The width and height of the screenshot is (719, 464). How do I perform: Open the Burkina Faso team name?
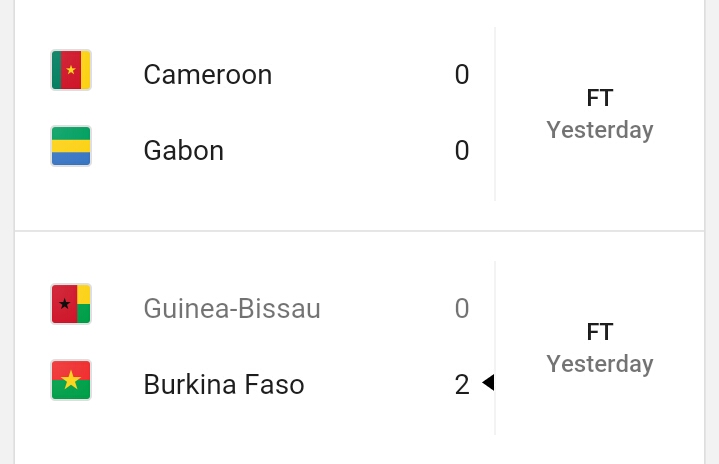(224, 385)
